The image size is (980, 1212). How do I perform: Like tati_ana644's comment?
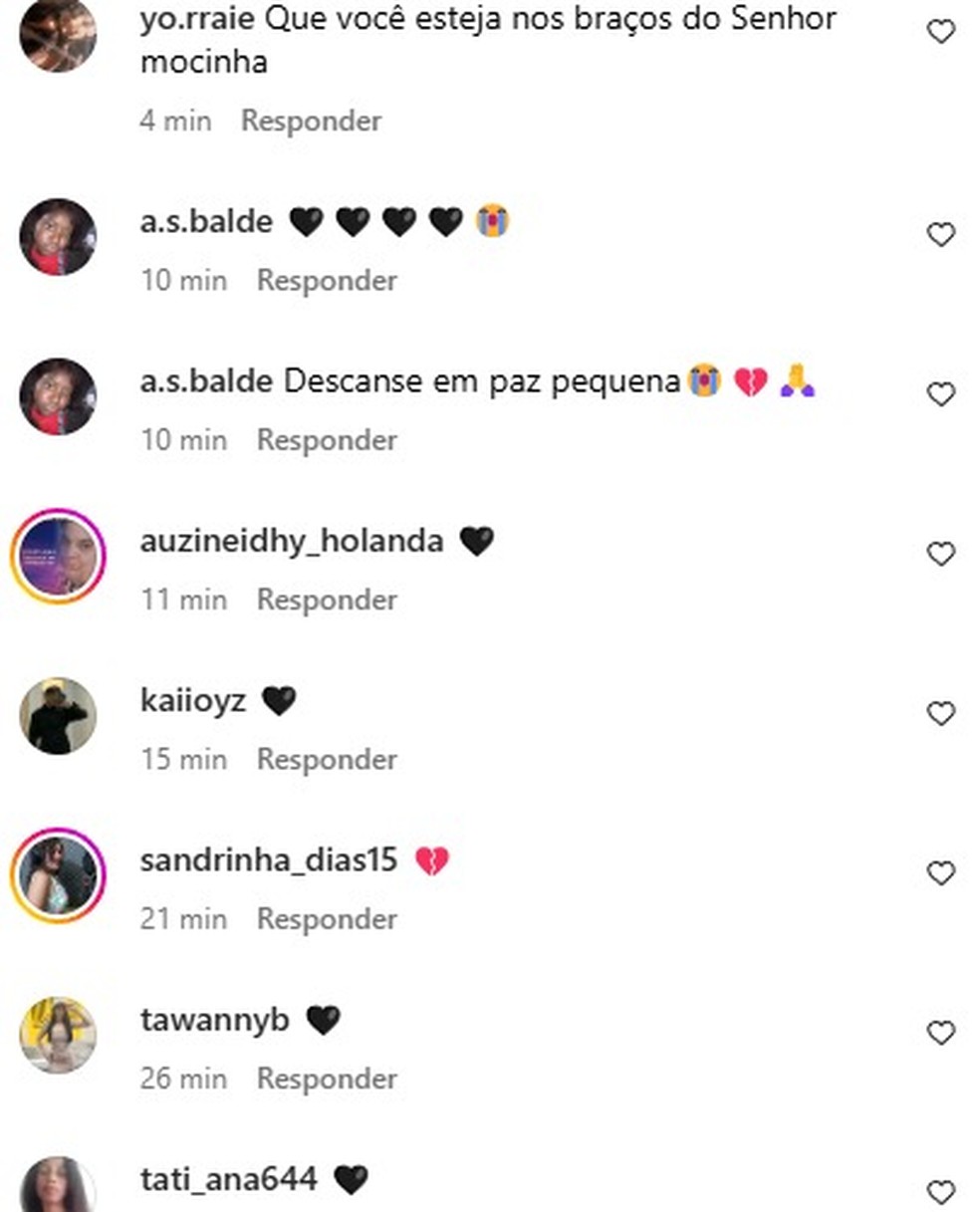coord(941,1192)
